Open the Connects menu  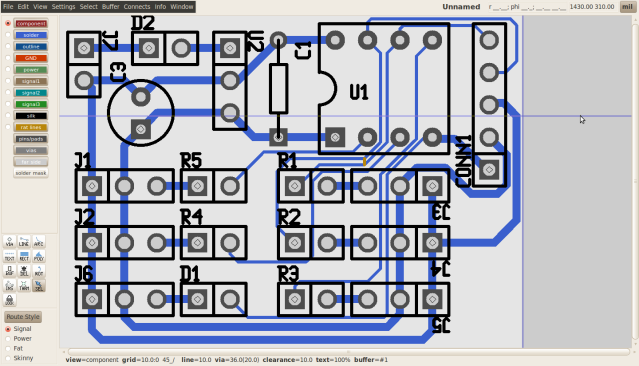click(x=137, y=7)
